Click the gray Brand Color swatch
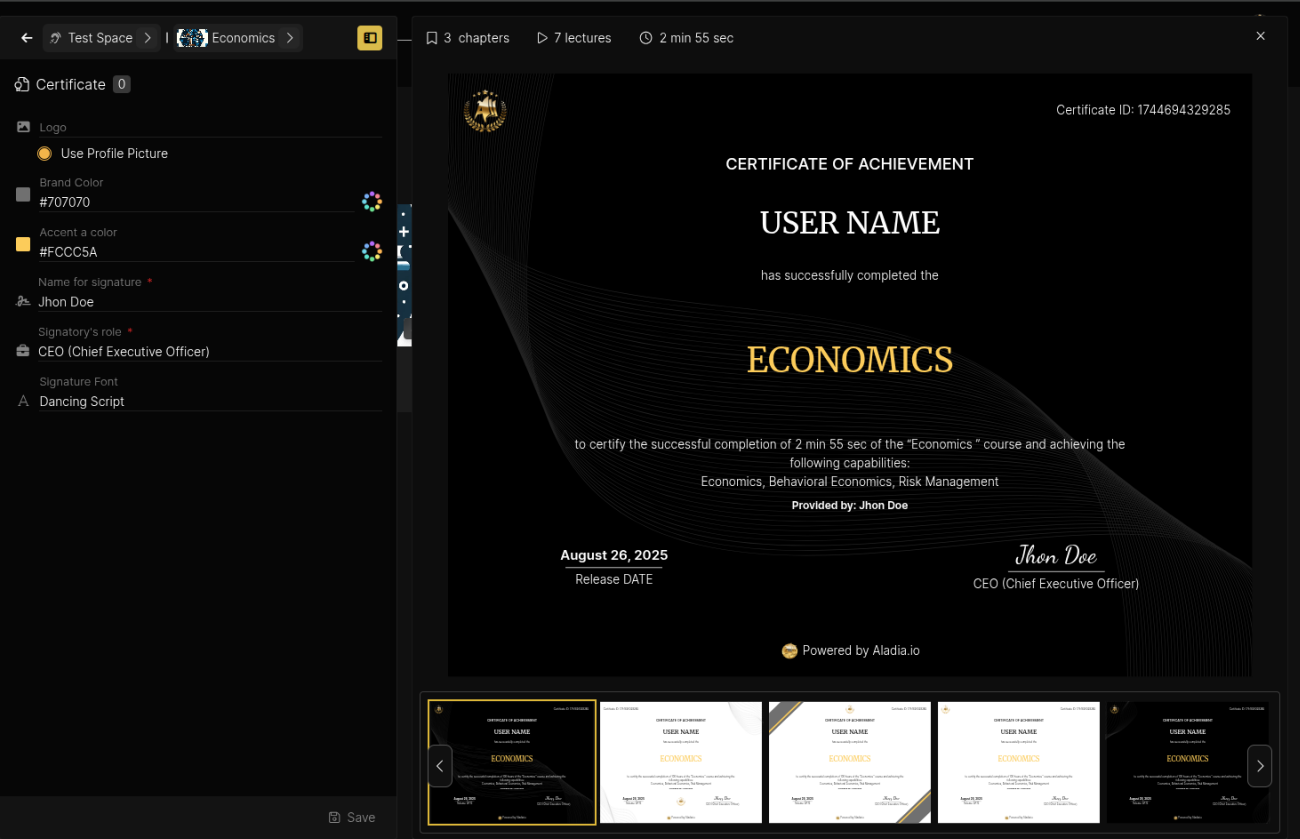This screenshot has height=839, width=1300. [23, 194]
